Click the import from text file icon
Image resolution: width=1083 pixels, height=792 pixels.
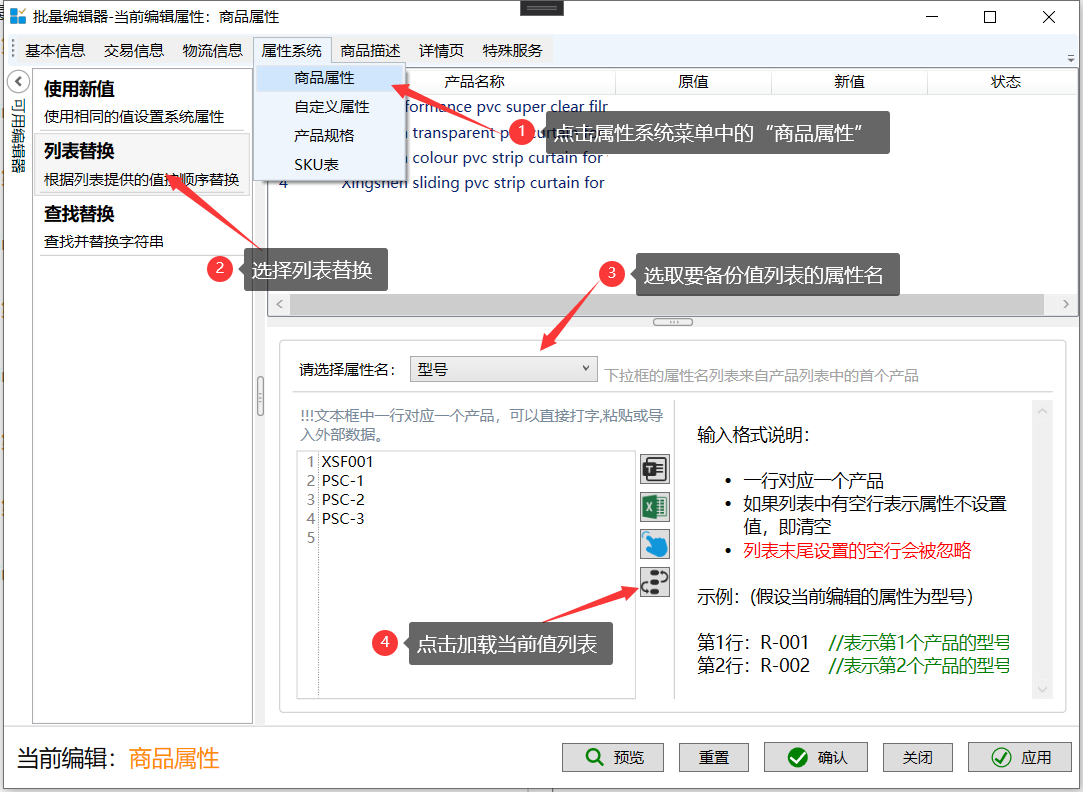point(654,469)
